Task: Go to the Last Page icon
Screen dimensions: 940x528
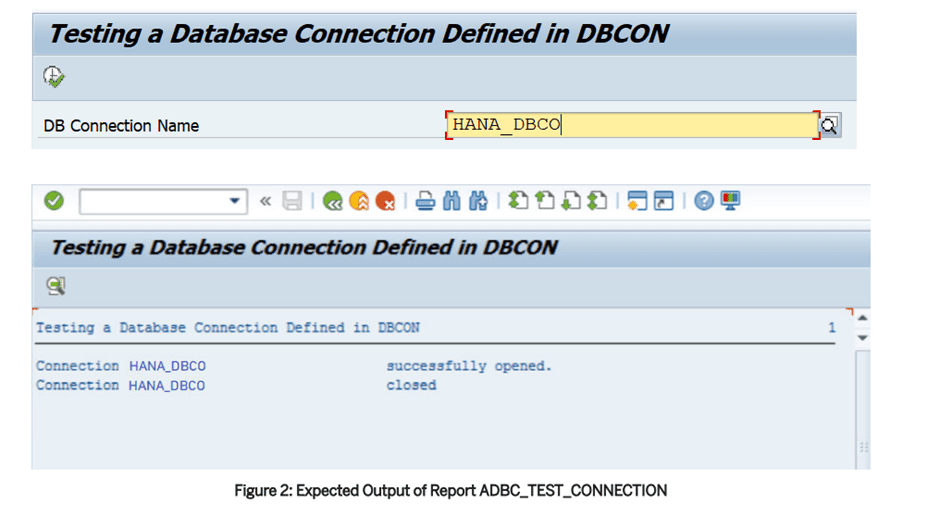Action: [596, 201]
